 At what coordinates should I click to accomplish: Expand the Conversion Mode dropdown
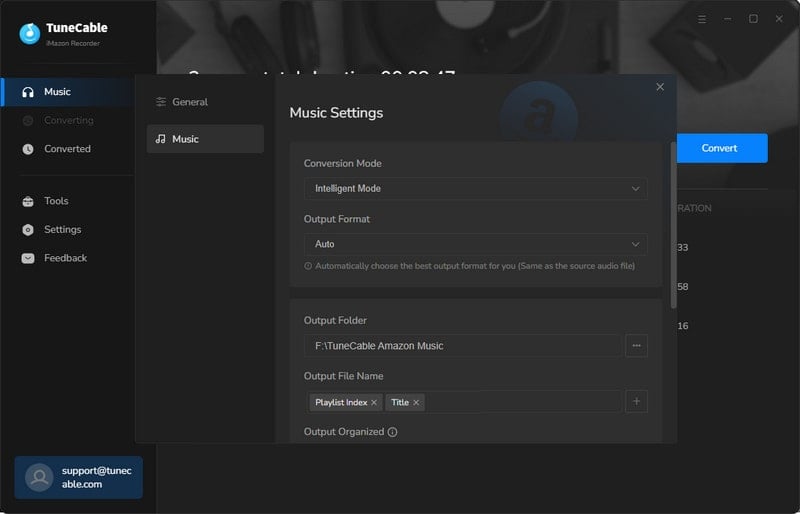coord(476,188)
